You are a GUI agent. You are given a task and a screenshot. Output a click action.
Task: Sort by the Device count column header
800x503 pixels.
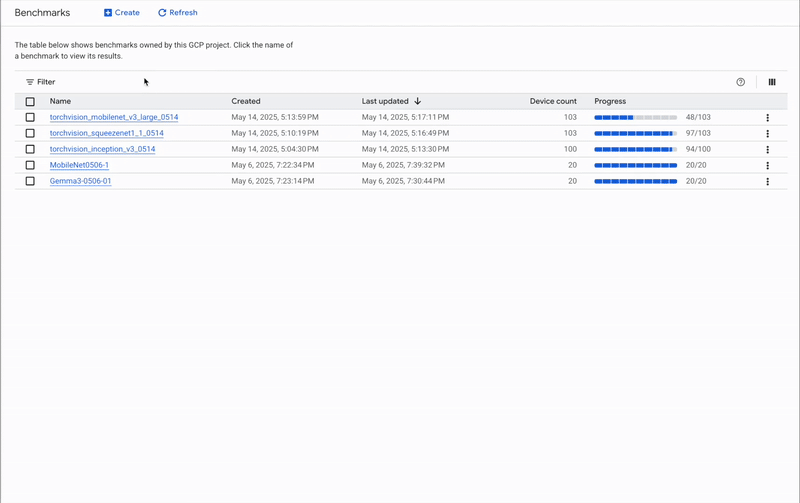(553, 101)
